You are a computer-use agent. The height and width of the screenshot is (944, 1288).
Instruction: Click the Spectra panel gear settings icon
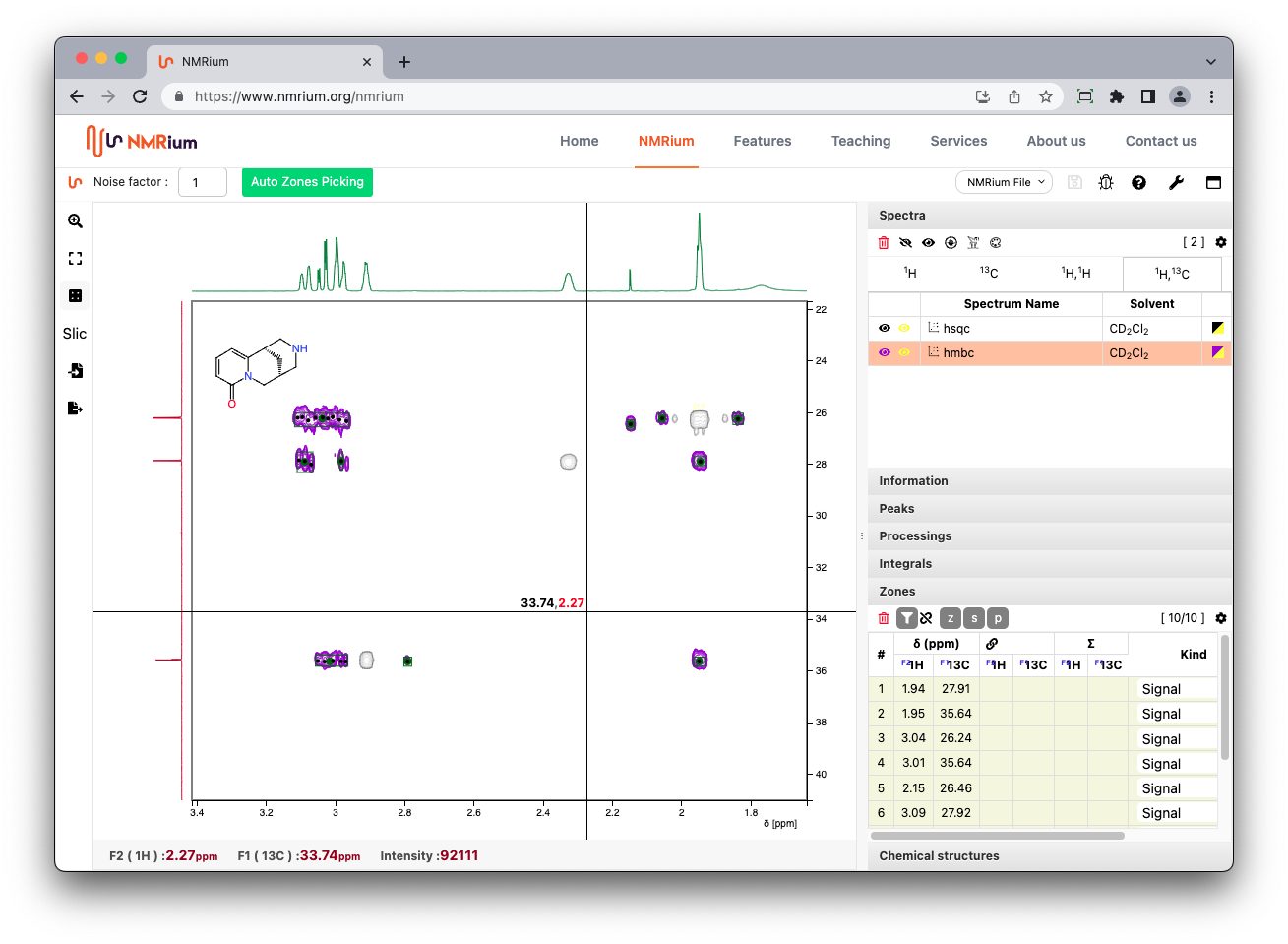(1221, 242)
